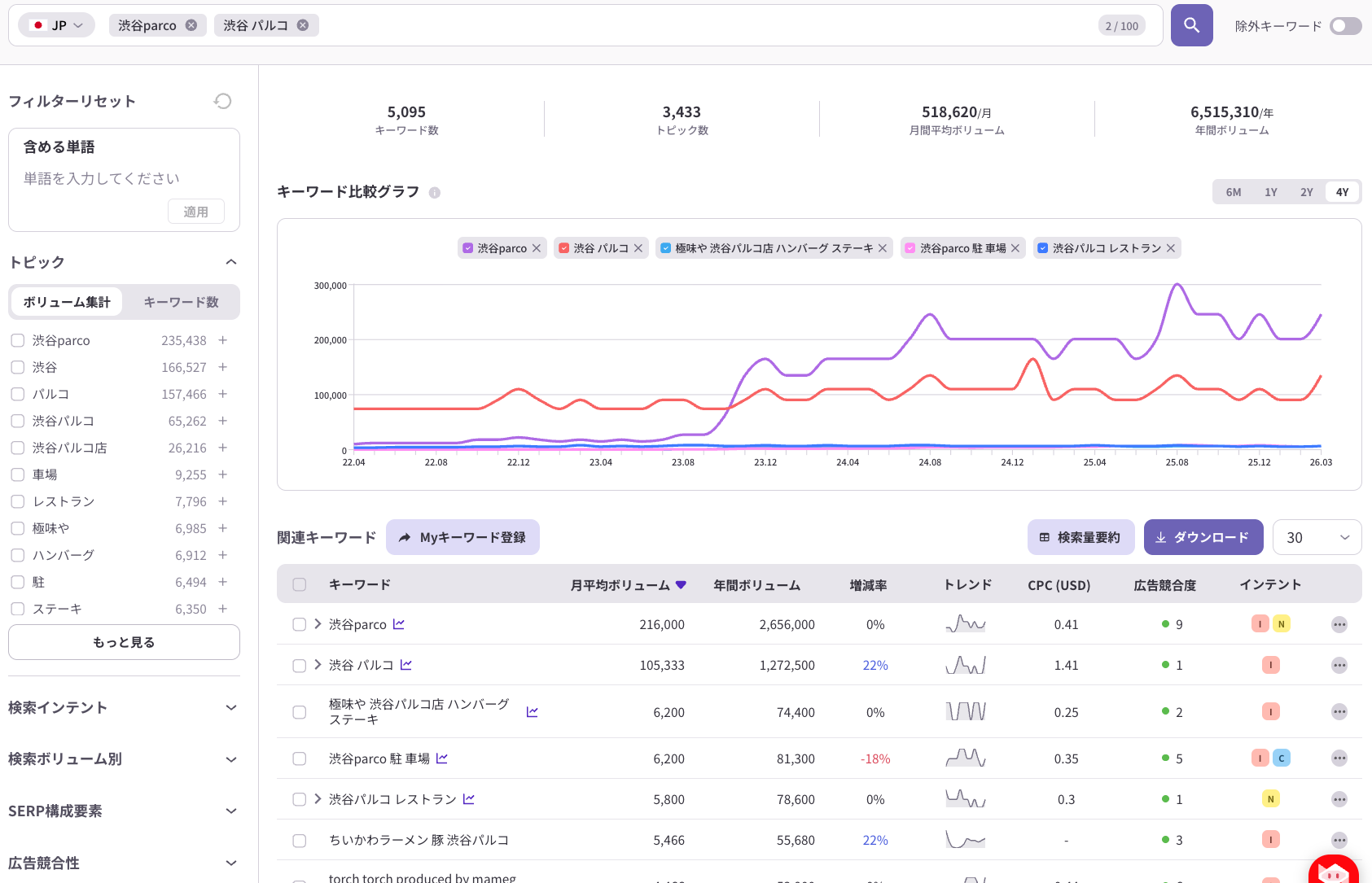This screenshot has width=1372, height=883.
Task: Open the info icon beside キーワード比較グラフ
Action: 435,193
